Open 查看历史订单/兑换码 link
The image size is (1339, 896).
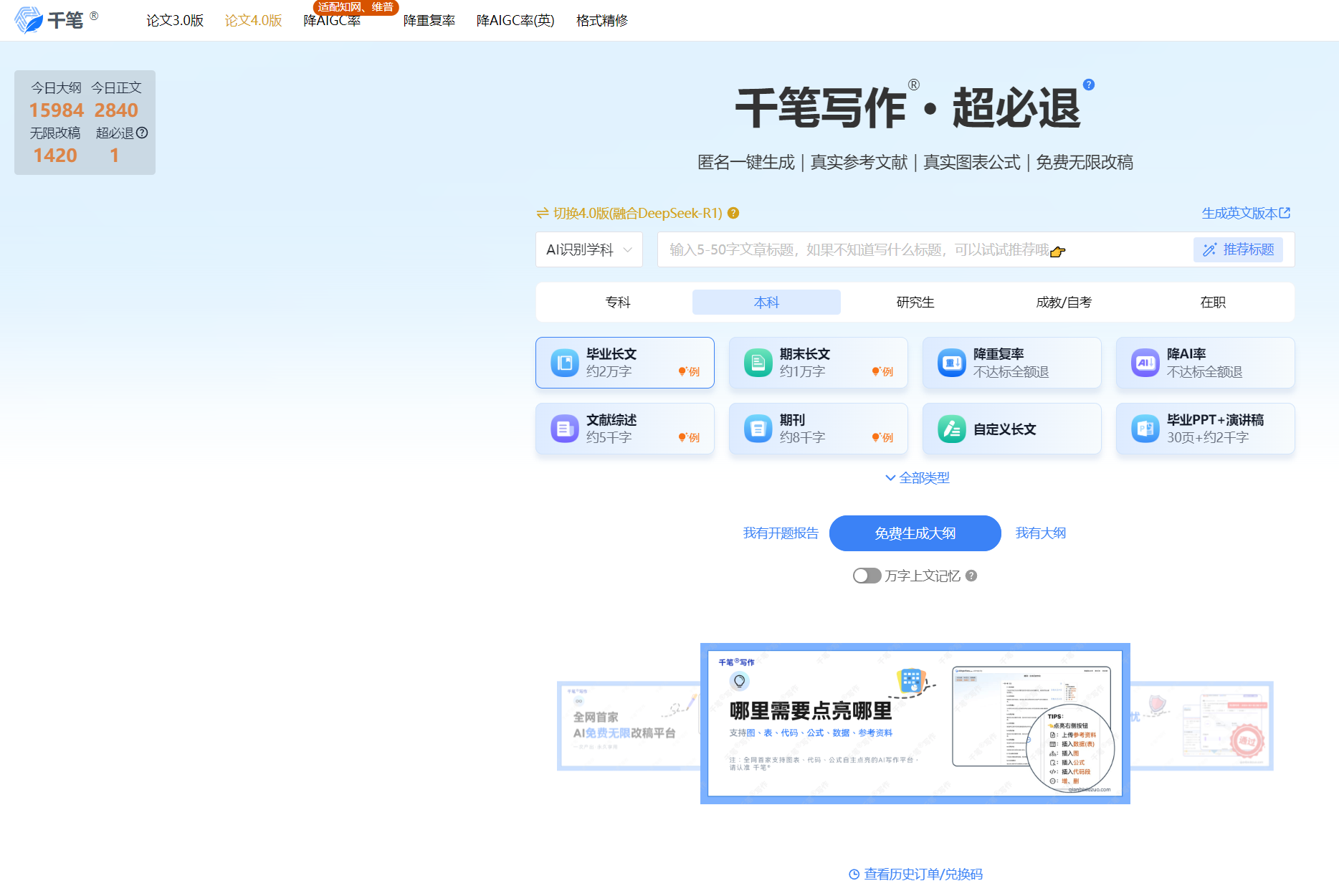coord(923,874)
